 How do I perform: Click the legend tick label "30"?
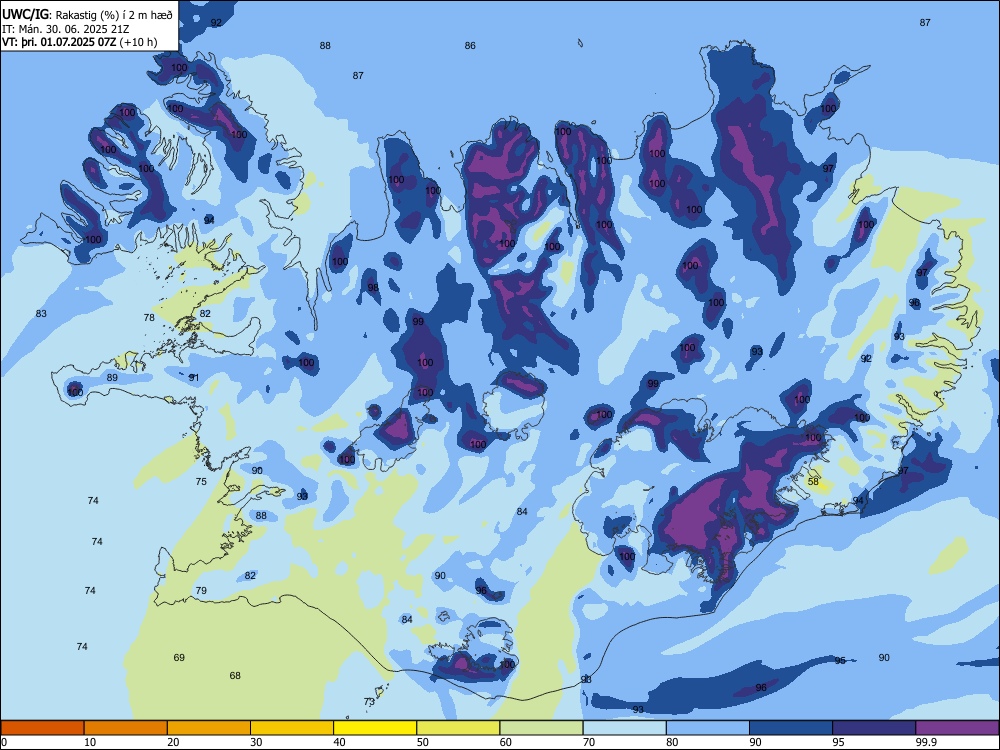tap(256, 742)
